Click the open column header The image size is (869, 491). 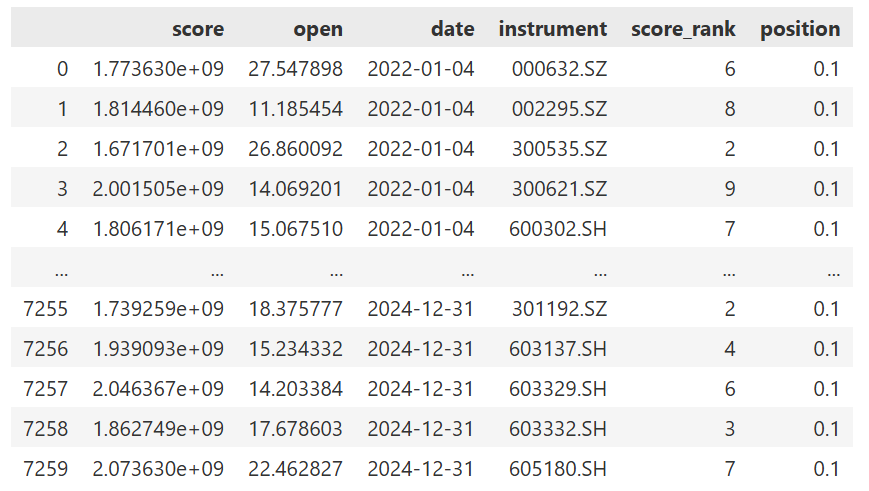pyautogui.click(x=318, y=29)
